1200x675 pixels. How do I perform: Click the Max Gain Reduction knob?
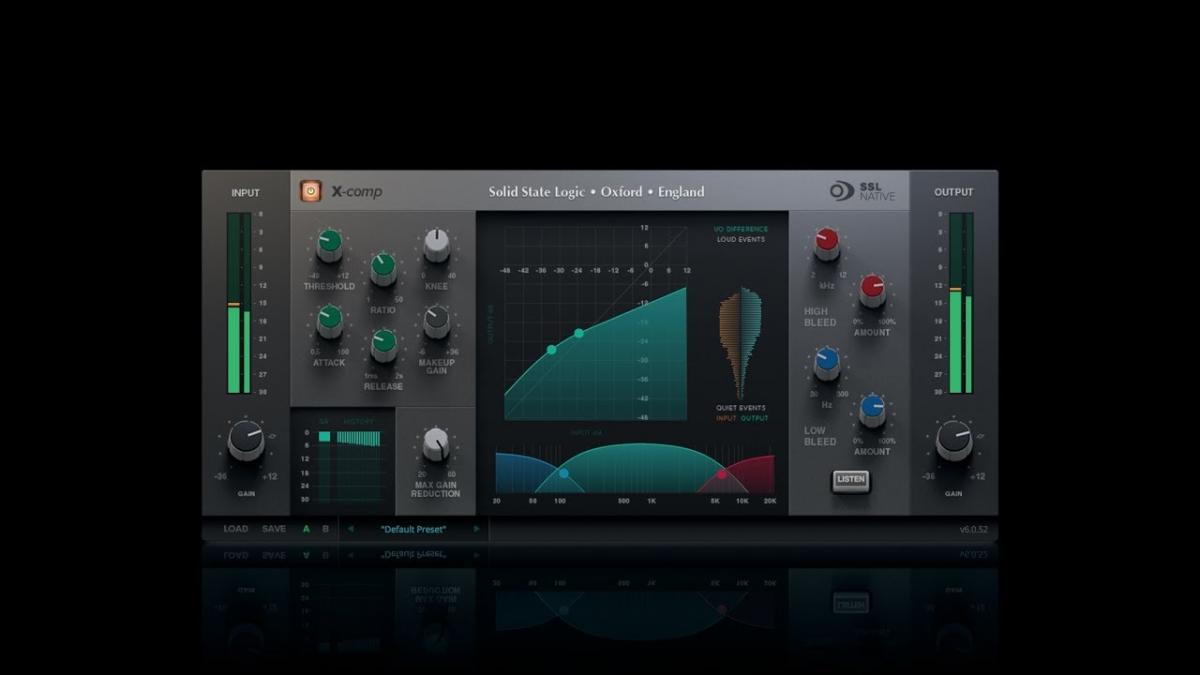point(435,444)
